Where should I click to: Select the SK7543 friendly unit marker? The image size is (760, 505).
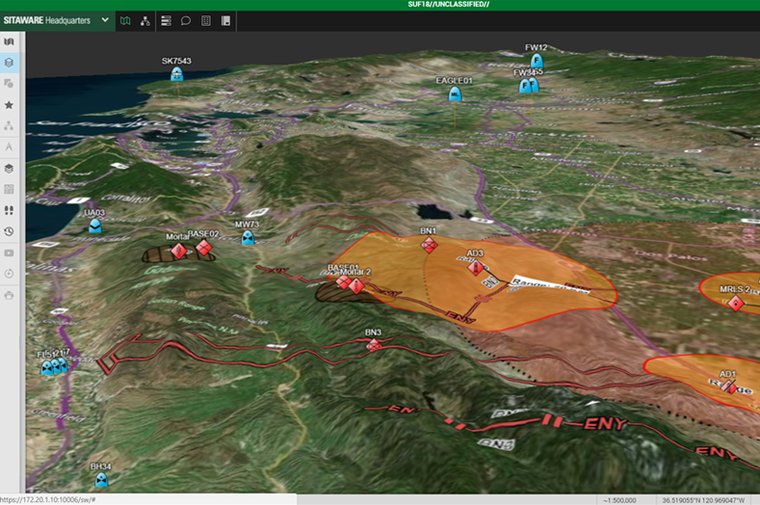(176, 74)
